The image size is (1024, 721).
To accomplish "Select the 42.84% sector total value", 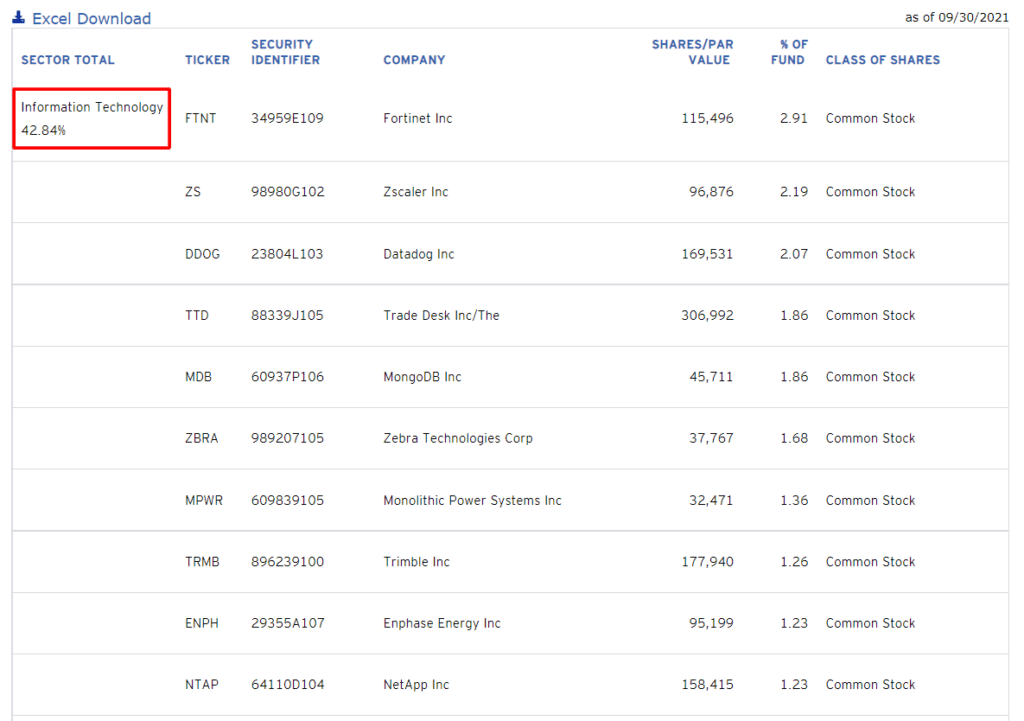I will [43, 130].
